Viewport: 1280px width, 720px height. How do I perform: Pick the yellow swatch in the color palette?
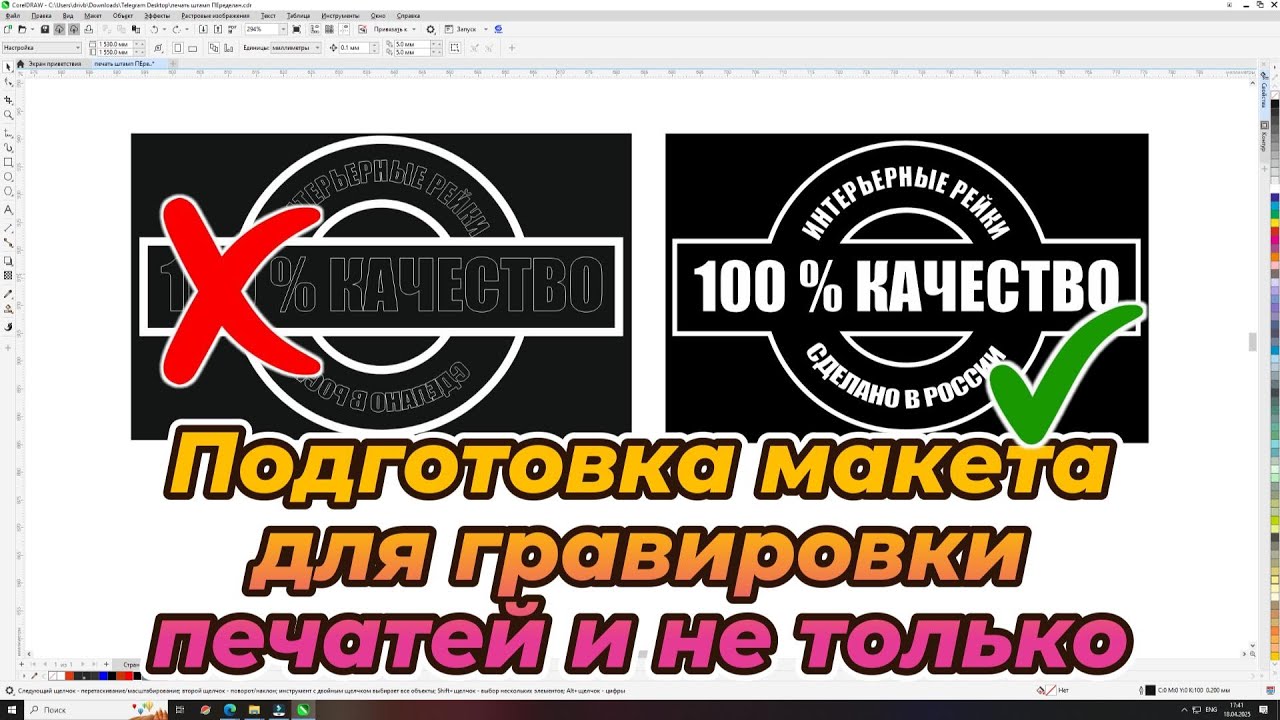tap(1275, 222)
